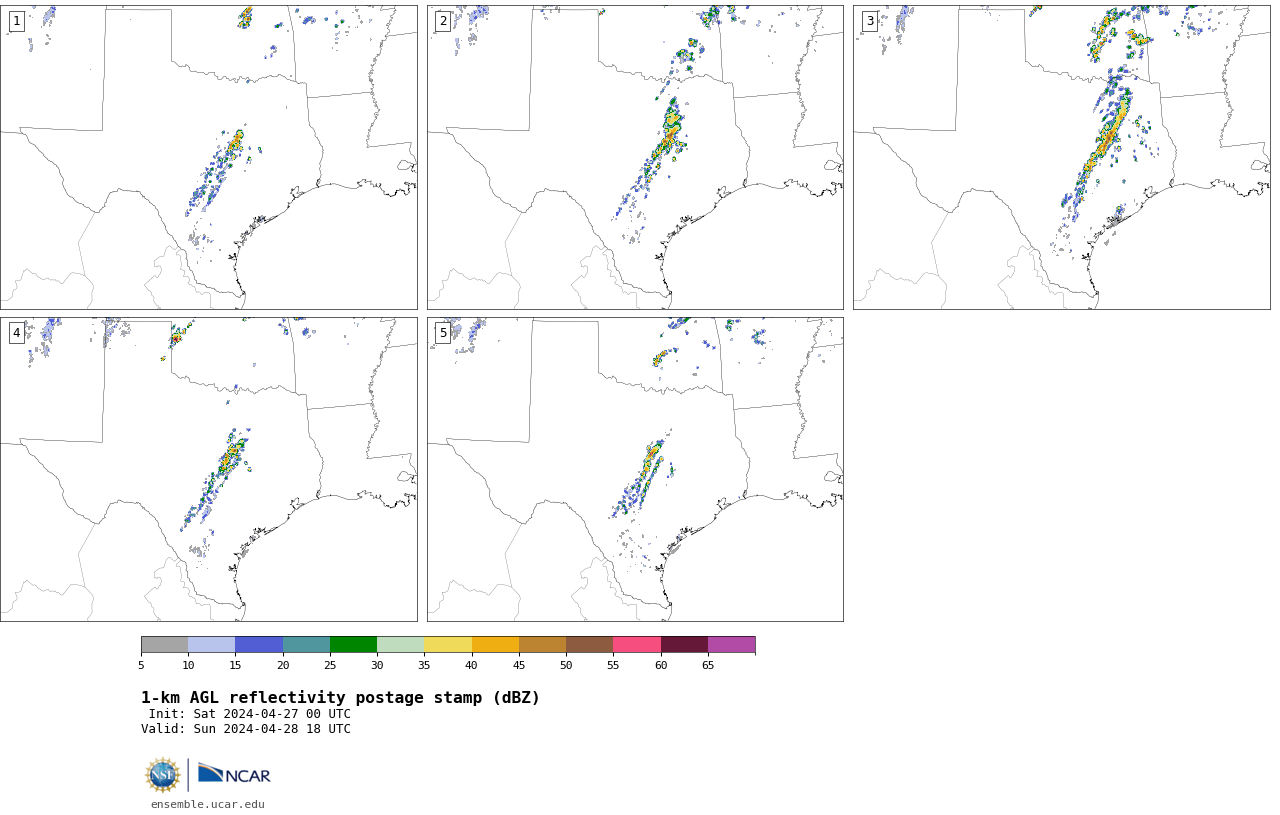The width and height of the screenshot is (1280, 815).
Task: Click the member number 1 label box
Action: (x=16, y=21)
